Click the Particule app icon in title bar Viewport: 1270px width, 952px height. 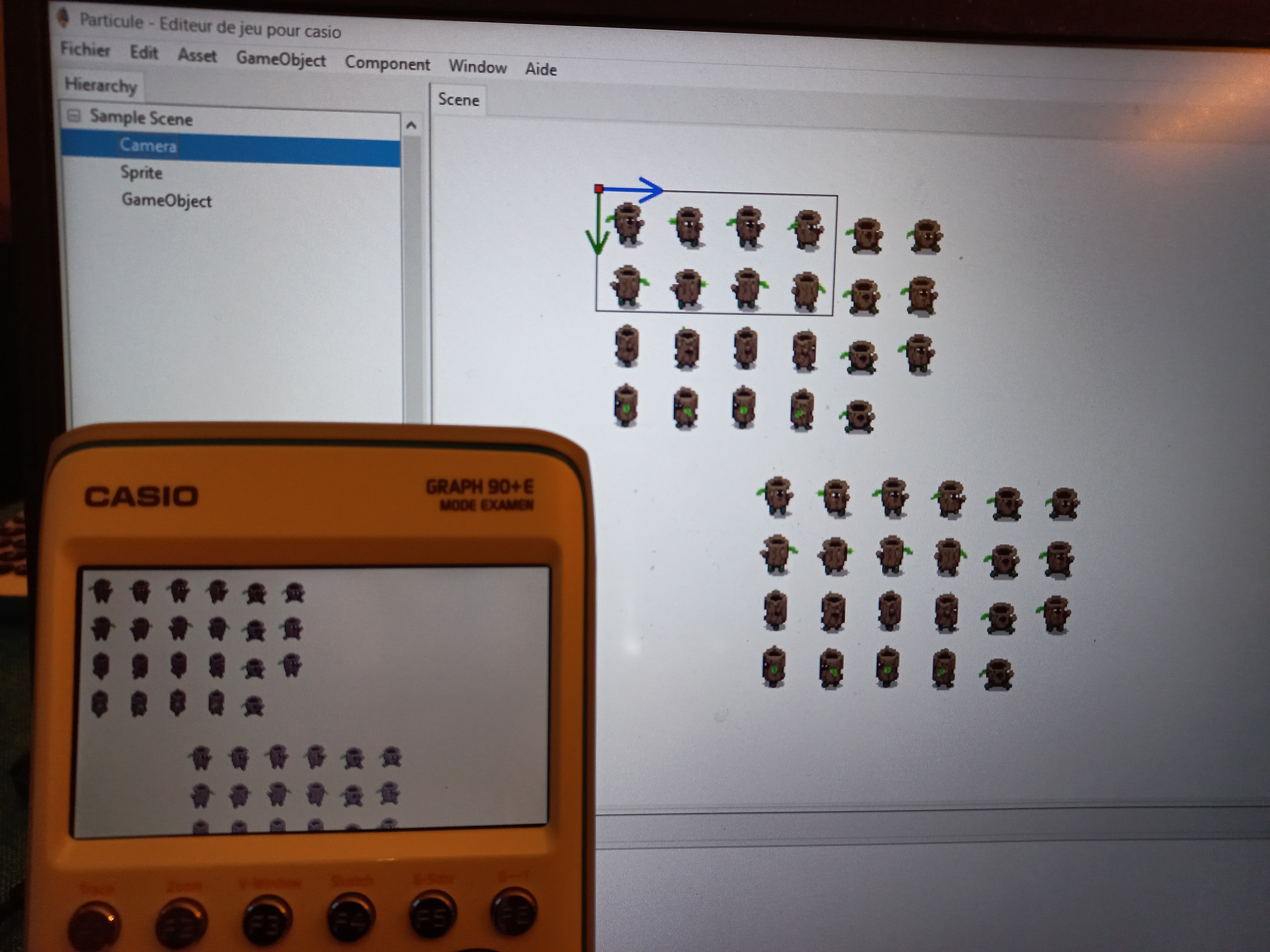tap(63, 18)
